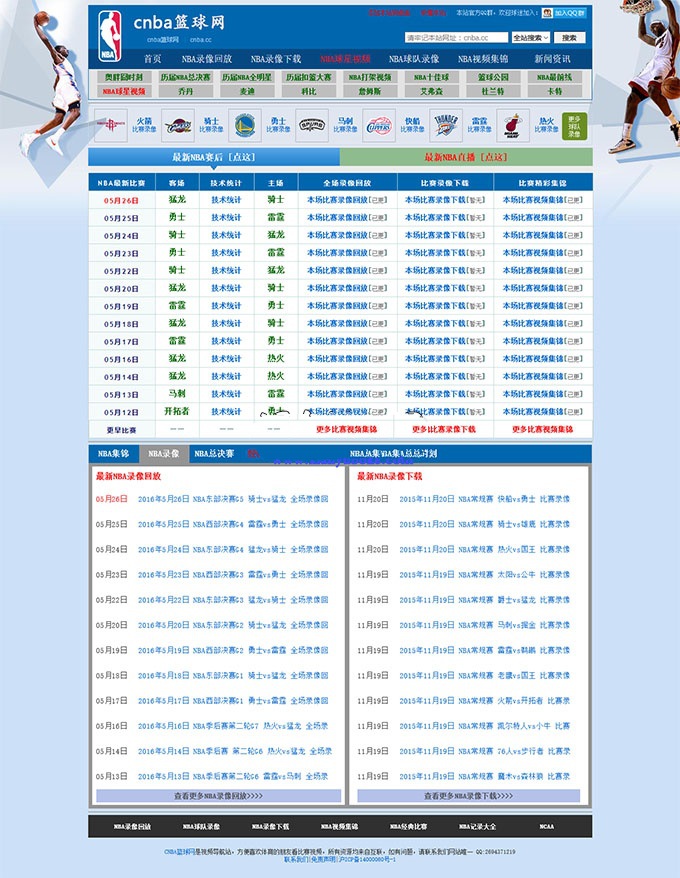The width and height of the screenshot is (680, 878).
Task: Click the Oklahoma City Thunder logo
Action: 445,125
